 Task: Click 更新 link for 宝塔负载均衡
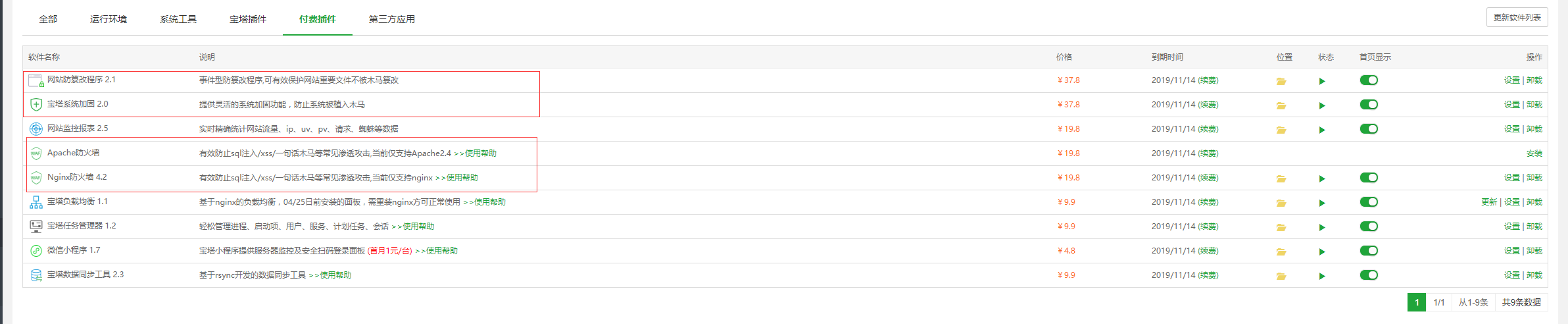coord(1489,202)
